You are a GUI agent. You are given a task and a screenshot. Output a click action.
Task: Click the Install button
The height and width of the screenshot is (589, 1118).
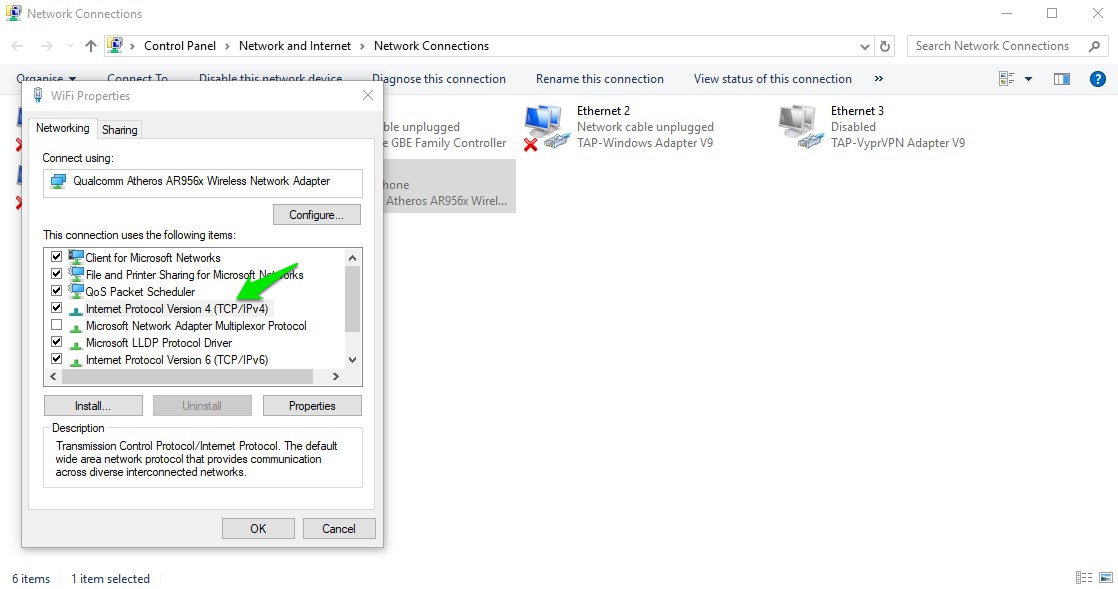pyautogui.click(x=92, y=405)
